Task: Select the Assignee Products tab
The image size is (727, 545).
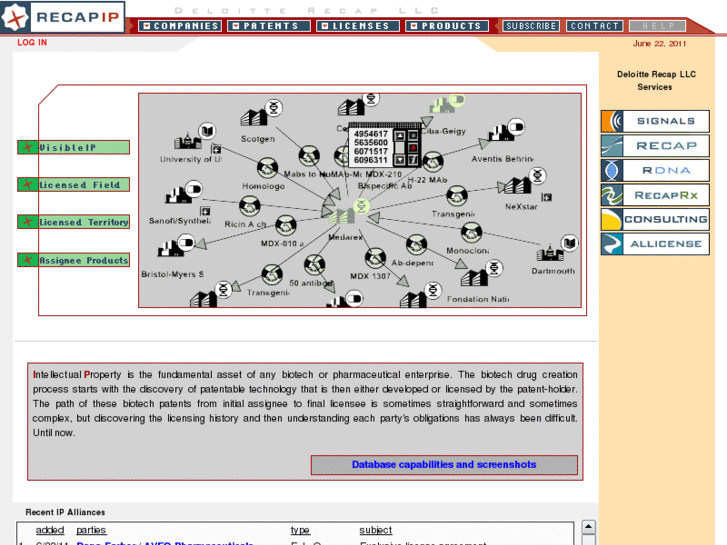Action: point(73,260)
